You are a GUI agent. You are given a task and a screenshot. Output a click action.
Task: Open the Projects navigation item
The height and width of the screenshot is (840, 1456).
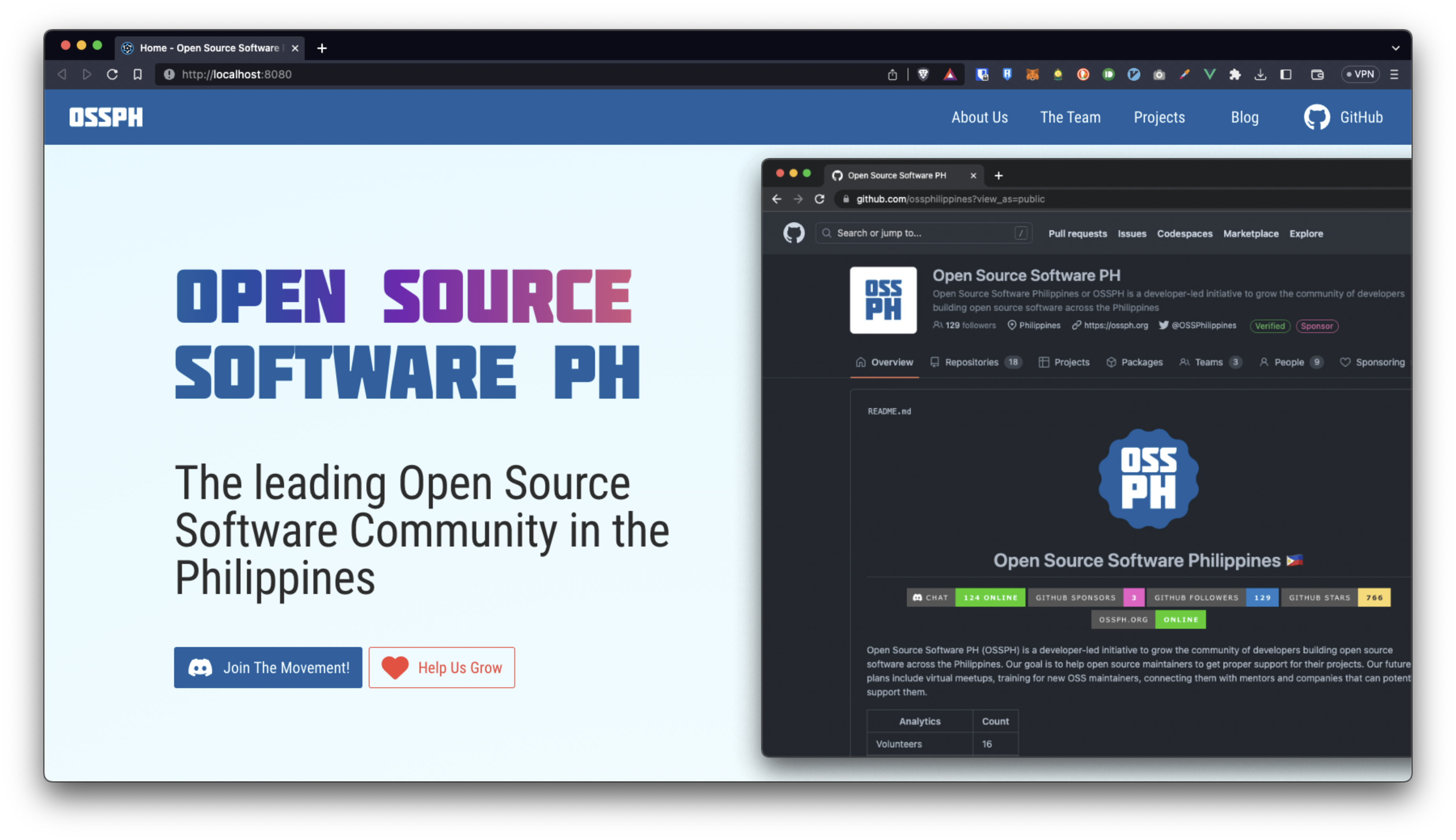[1159, 117]
